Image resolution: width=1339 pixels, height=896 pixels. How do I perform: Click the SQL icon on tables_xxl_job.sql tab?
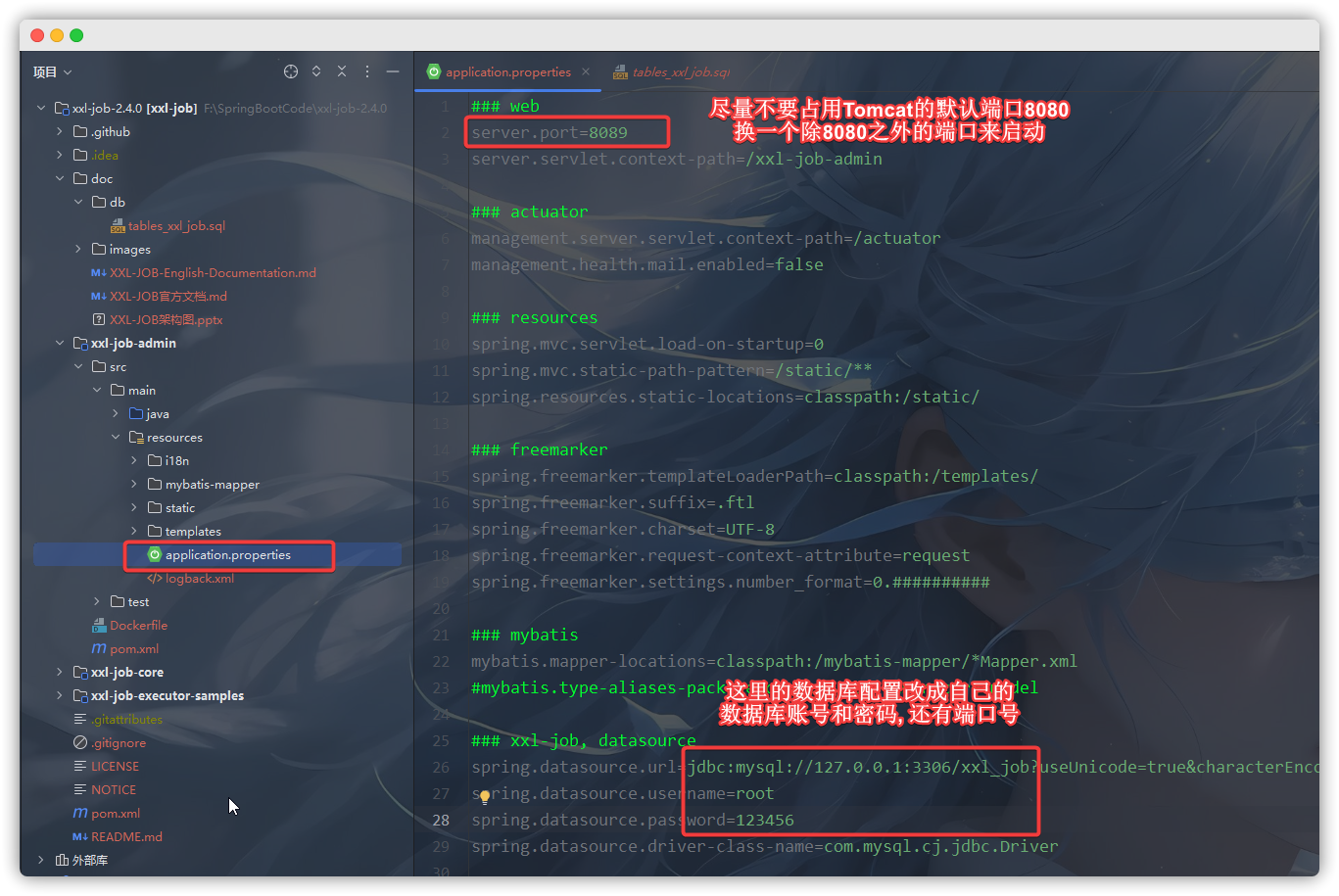pos(620,71)
